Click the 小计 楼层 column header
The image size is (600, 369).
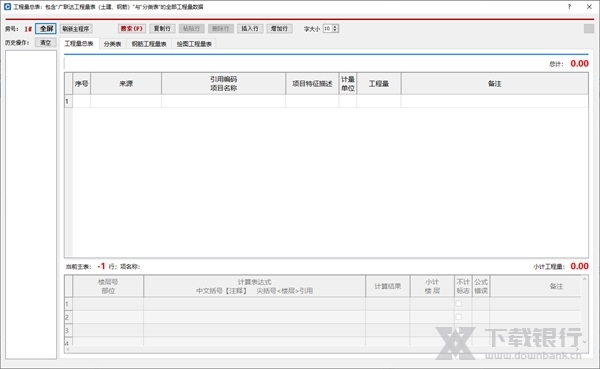tap(432, 286)
